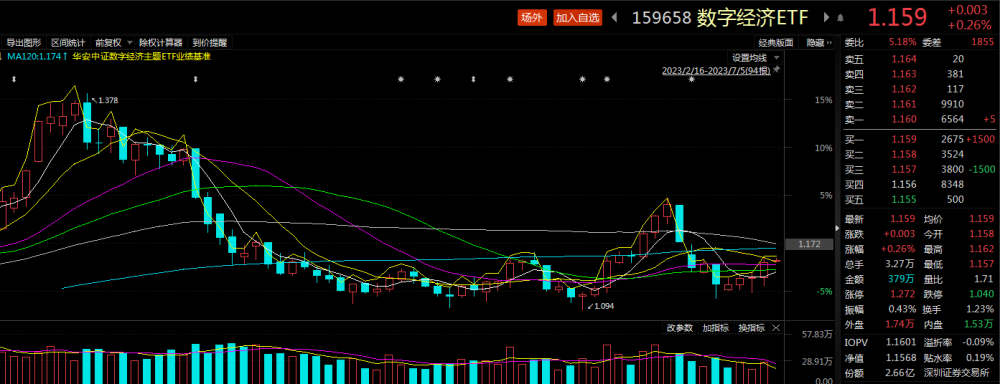Click the 净值 value 1.1568

pyautogui.click(x=901, y=358)
